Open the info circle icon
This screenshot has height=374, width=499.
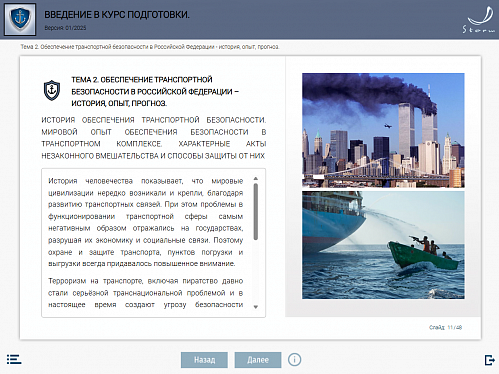pyautogui.click(x=294, y=360)
